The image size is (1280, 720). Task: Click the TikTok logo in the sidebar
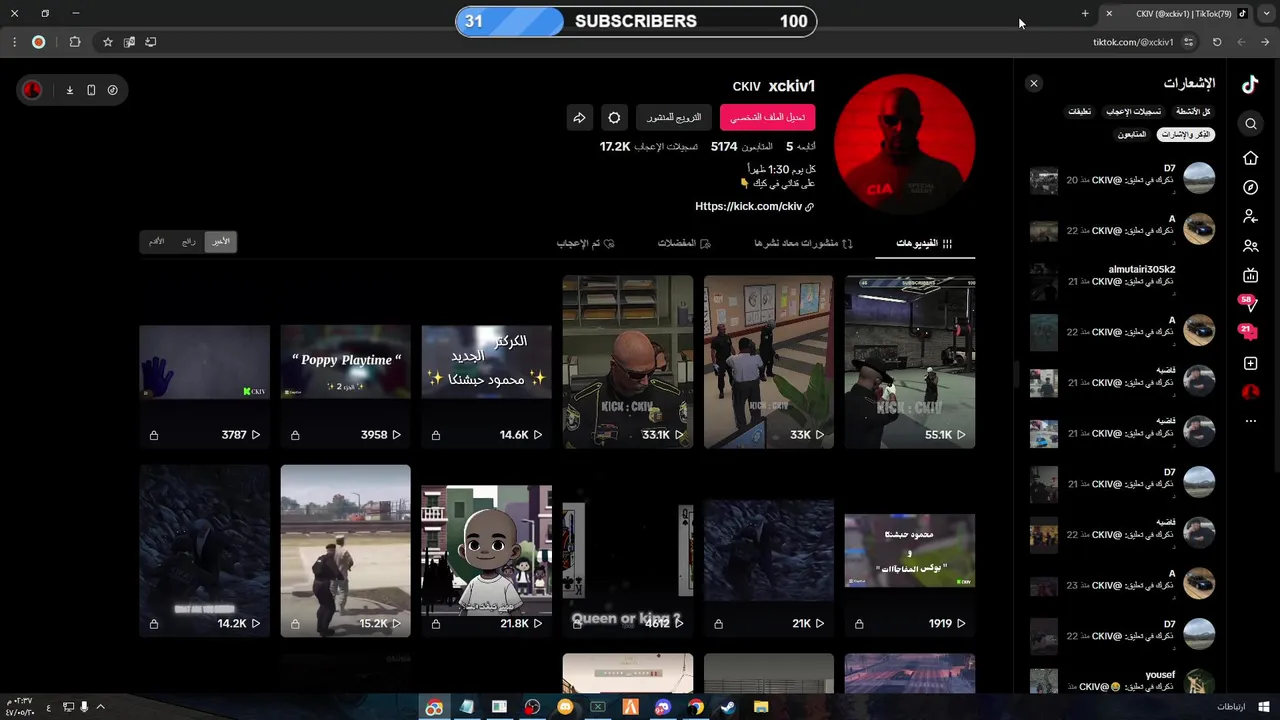pos(1250,85)
